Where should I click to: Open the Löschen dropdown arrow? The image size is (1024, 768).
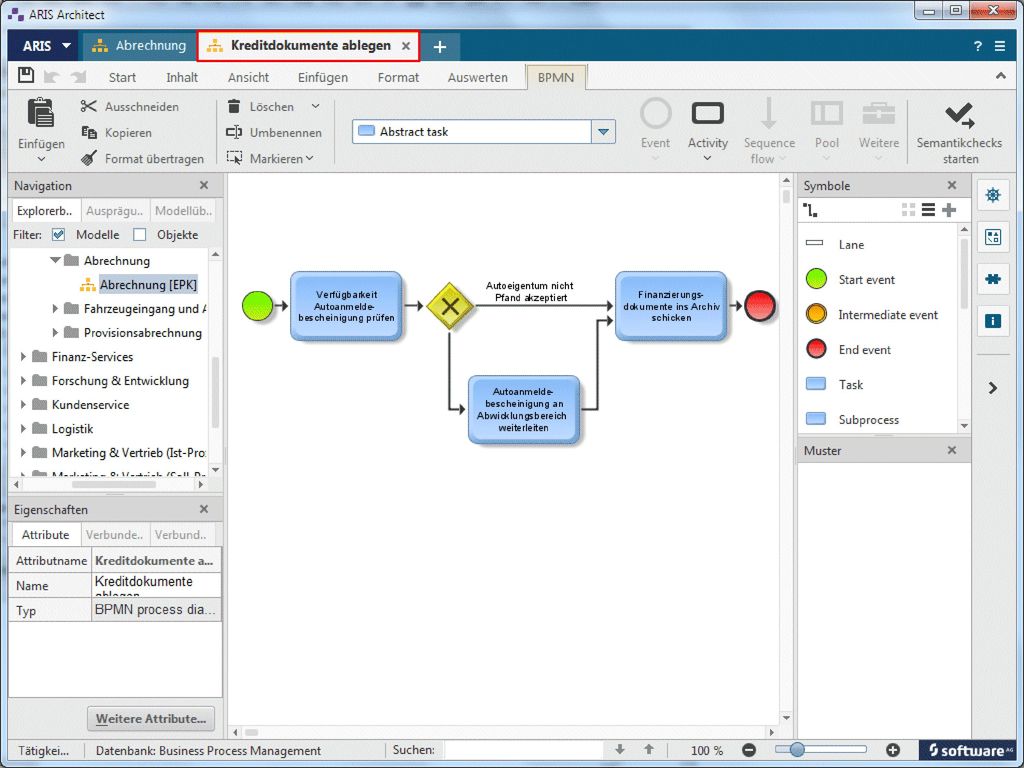click(315, 106)
